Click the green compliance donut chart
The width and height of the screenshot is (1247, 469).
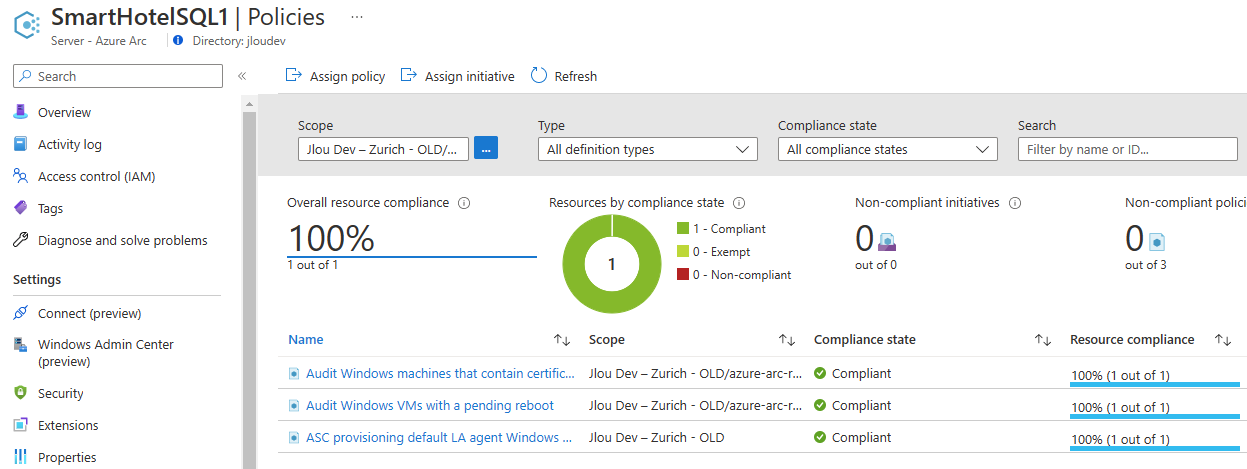(612, 265)
